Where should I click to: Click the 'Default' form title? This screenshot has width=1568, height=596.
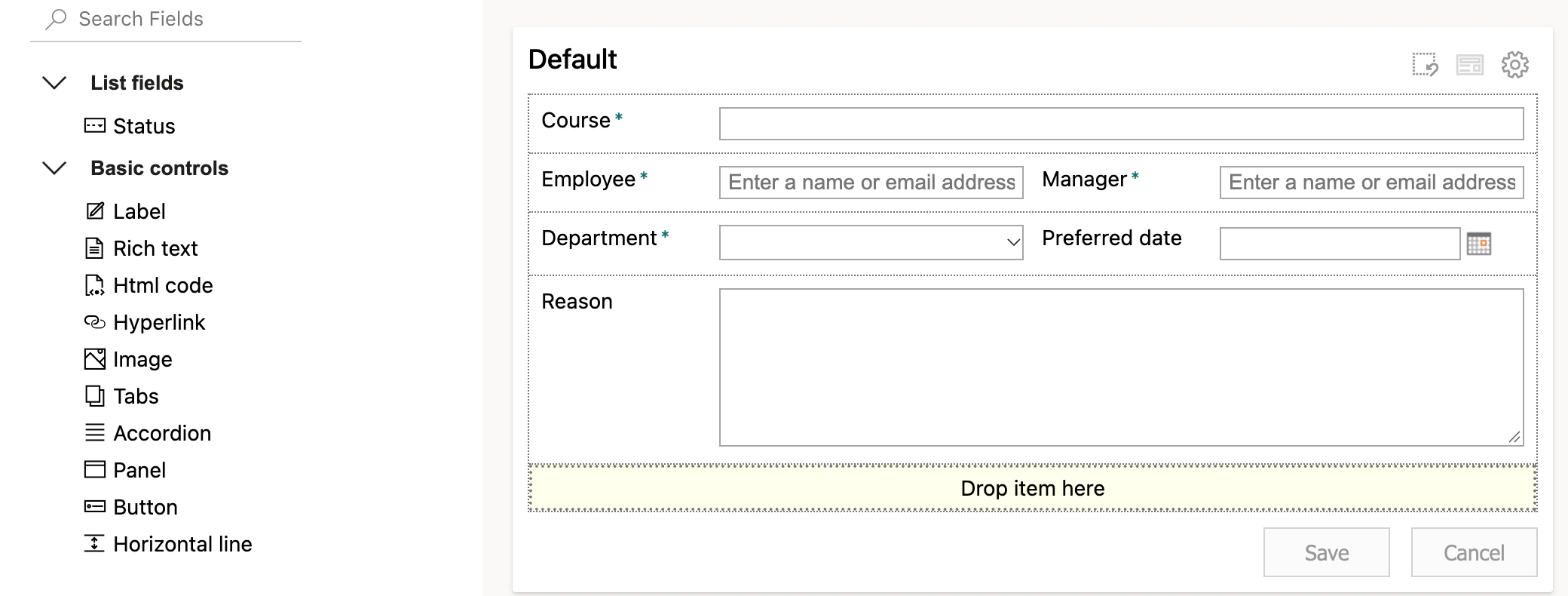coord(572,60)
